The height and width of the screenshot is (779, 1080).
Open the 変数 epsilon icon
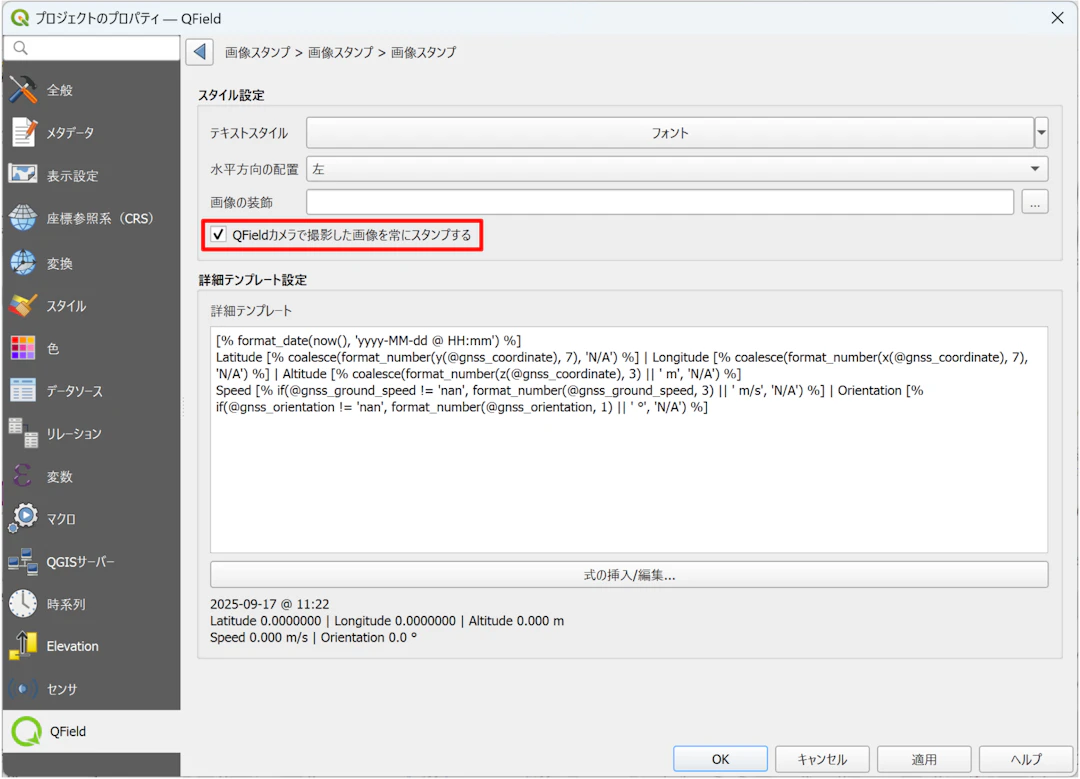tap(23, 476)
